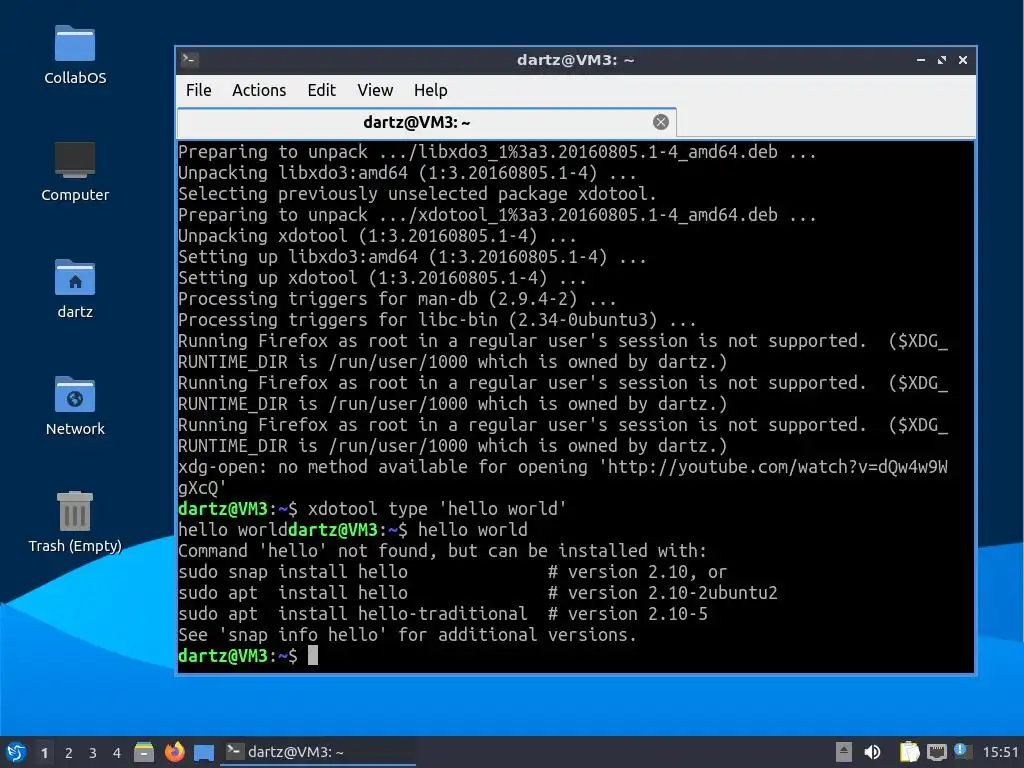This screenshot has height=768, width=1024.
Task: Click 'Command 'hello' not found' line
Action: (442, 551)
